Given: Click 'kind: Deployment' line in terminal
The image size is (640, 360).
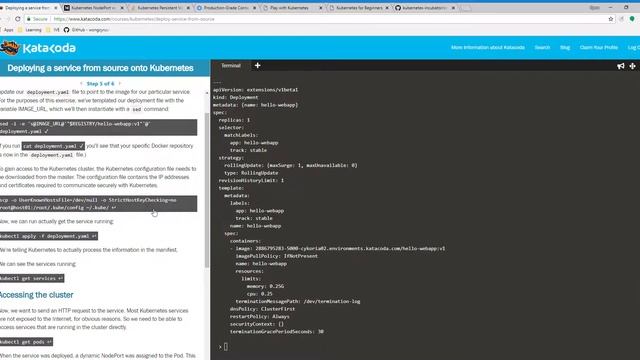Looking at the screenshot, I should (x=236, y=98).
